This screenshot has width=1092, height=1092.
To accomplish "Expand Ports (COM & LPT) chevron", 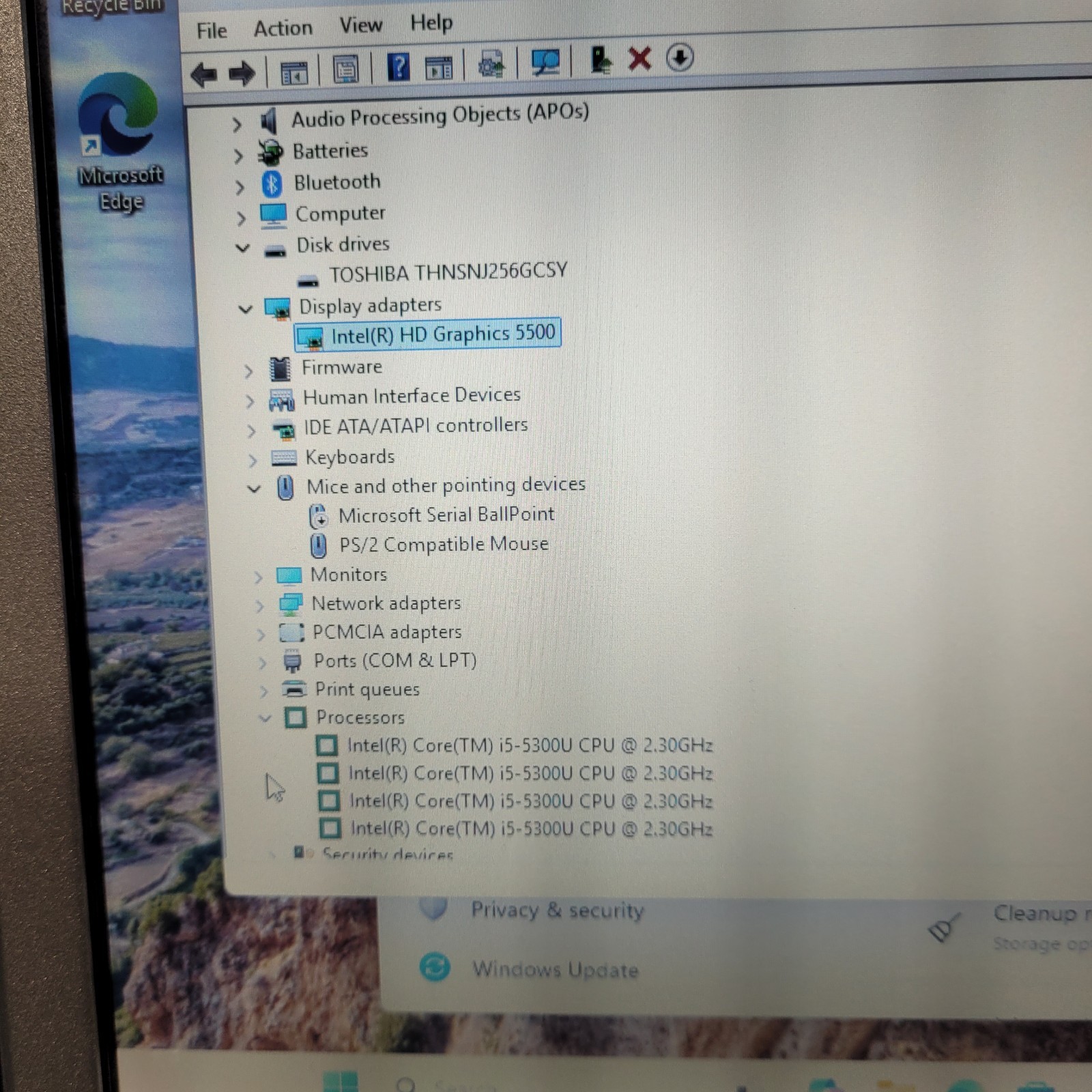I will coord(262,663).
